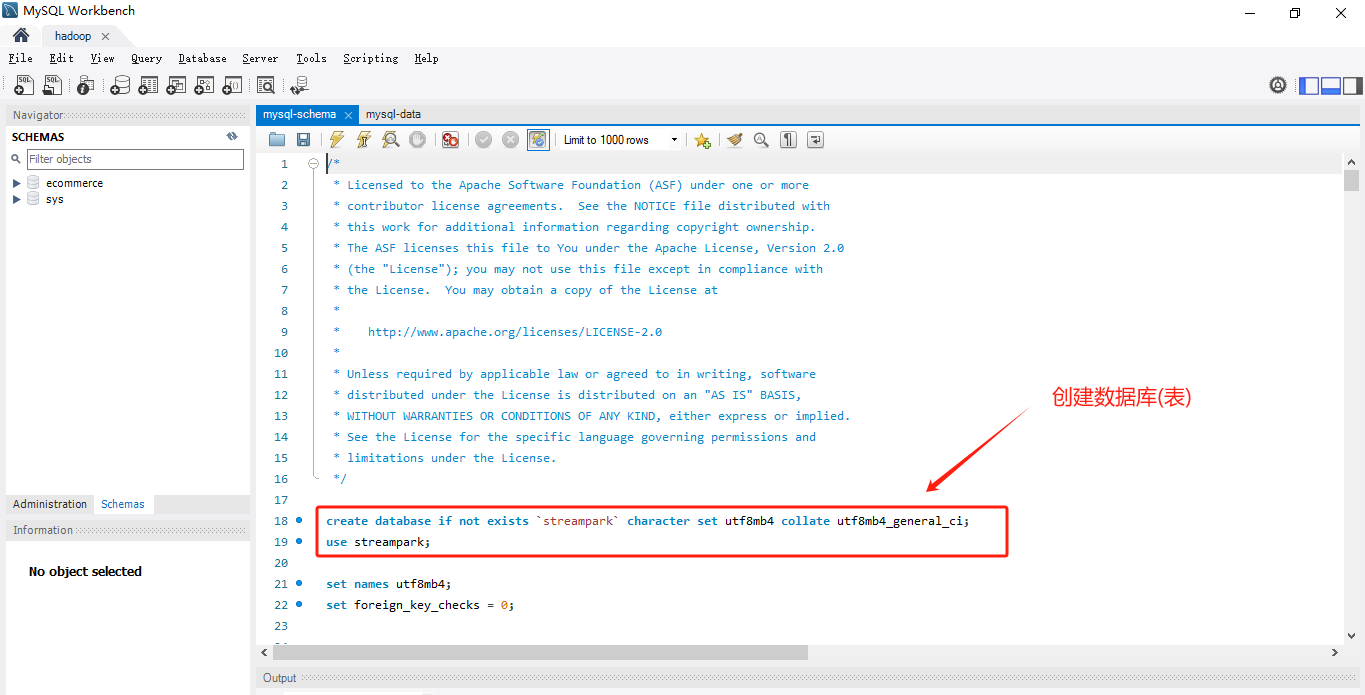
Task: Open script file in editor toolbar
Action: coord(277,140)
